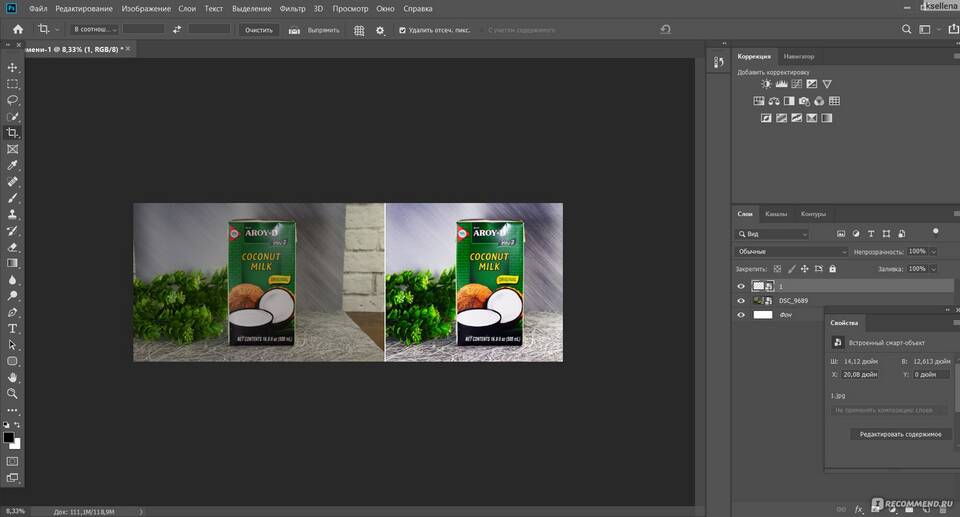This screenshot has height=517, width=960.
Task: Toggle lock position icon
Action: (x=804, y=268)
